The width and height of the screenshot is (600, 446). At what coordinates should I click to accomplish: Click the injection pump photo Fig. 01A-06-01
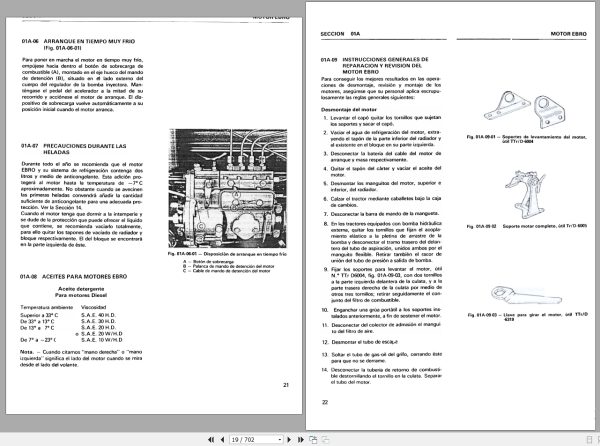[x=228, y=188]
